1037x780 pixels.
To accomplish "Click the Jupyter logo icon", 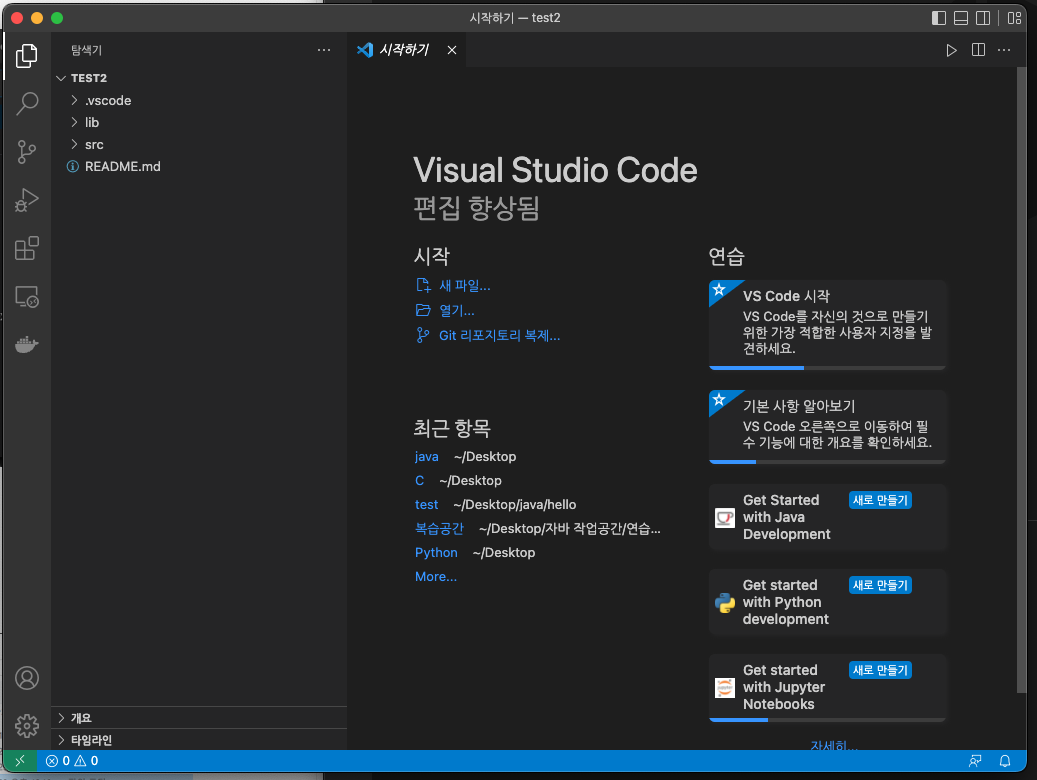I will [725, 688].
